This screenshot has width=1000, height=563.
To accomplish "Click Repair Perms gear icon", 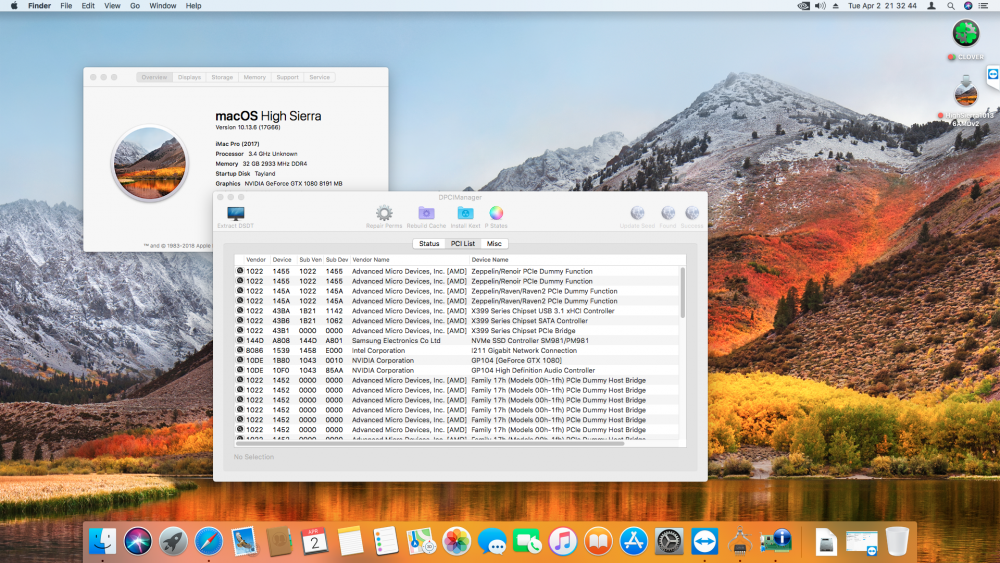I will click(x=384, y=213).
